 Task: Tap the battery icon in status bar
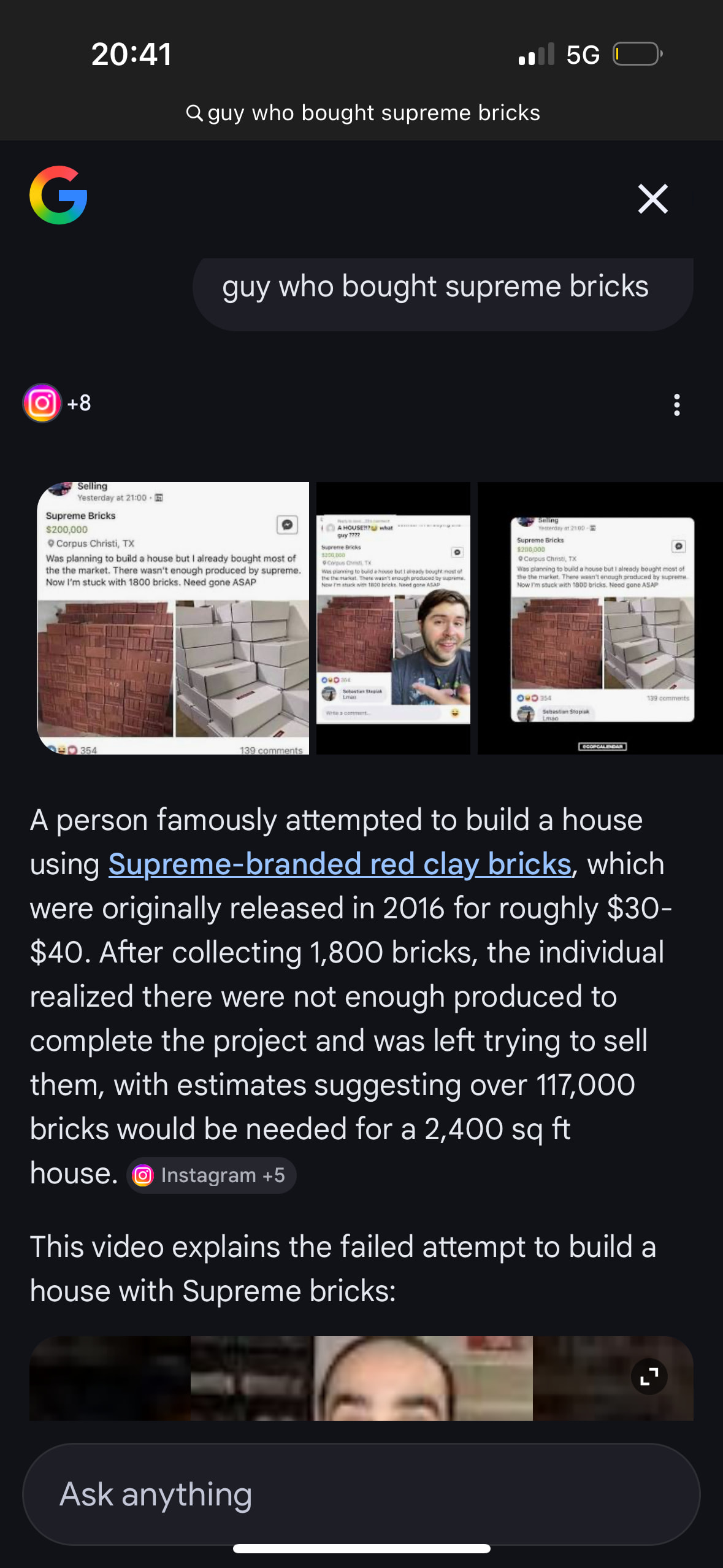(x=637, y=54)
